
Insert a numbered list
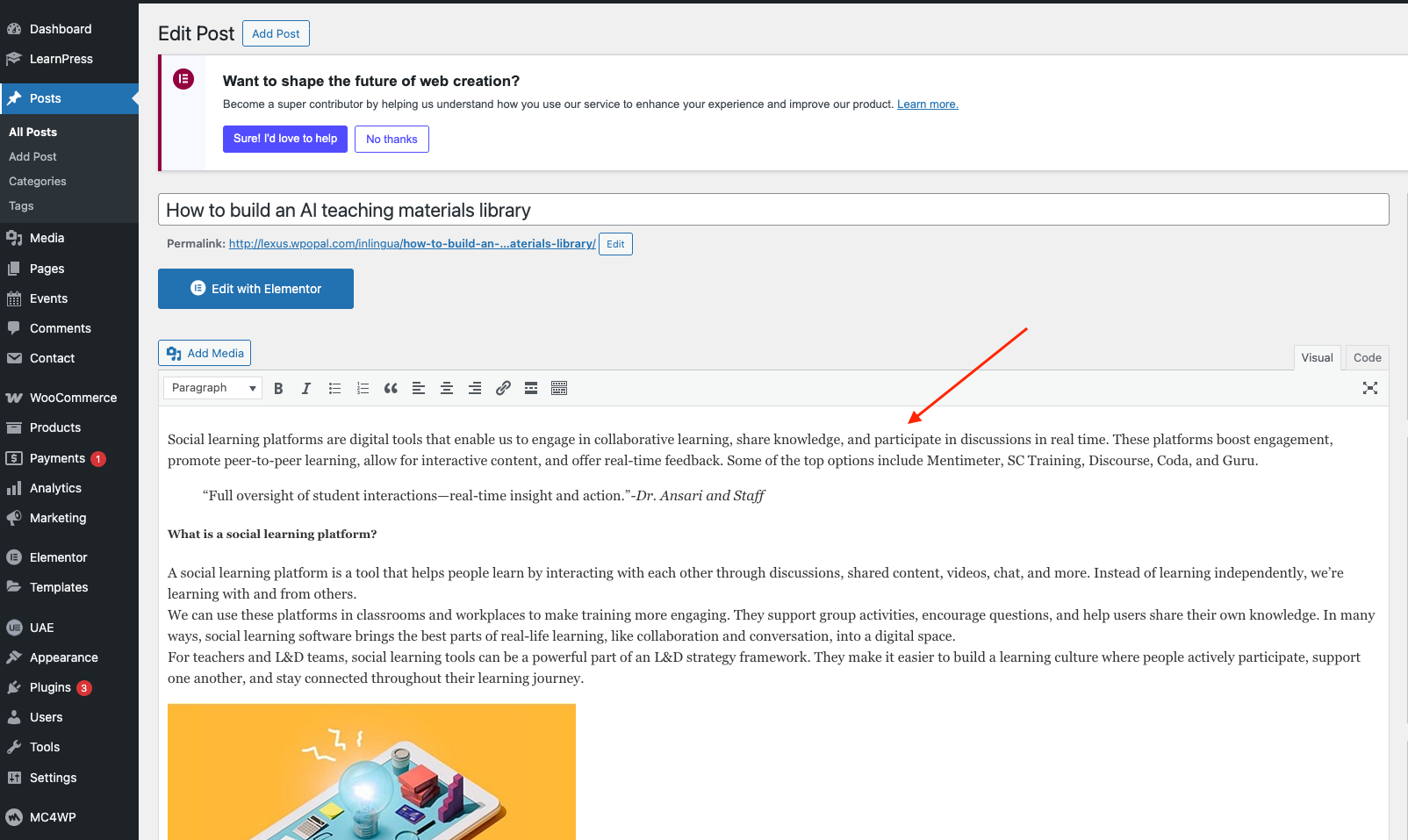tap(363, 388)
